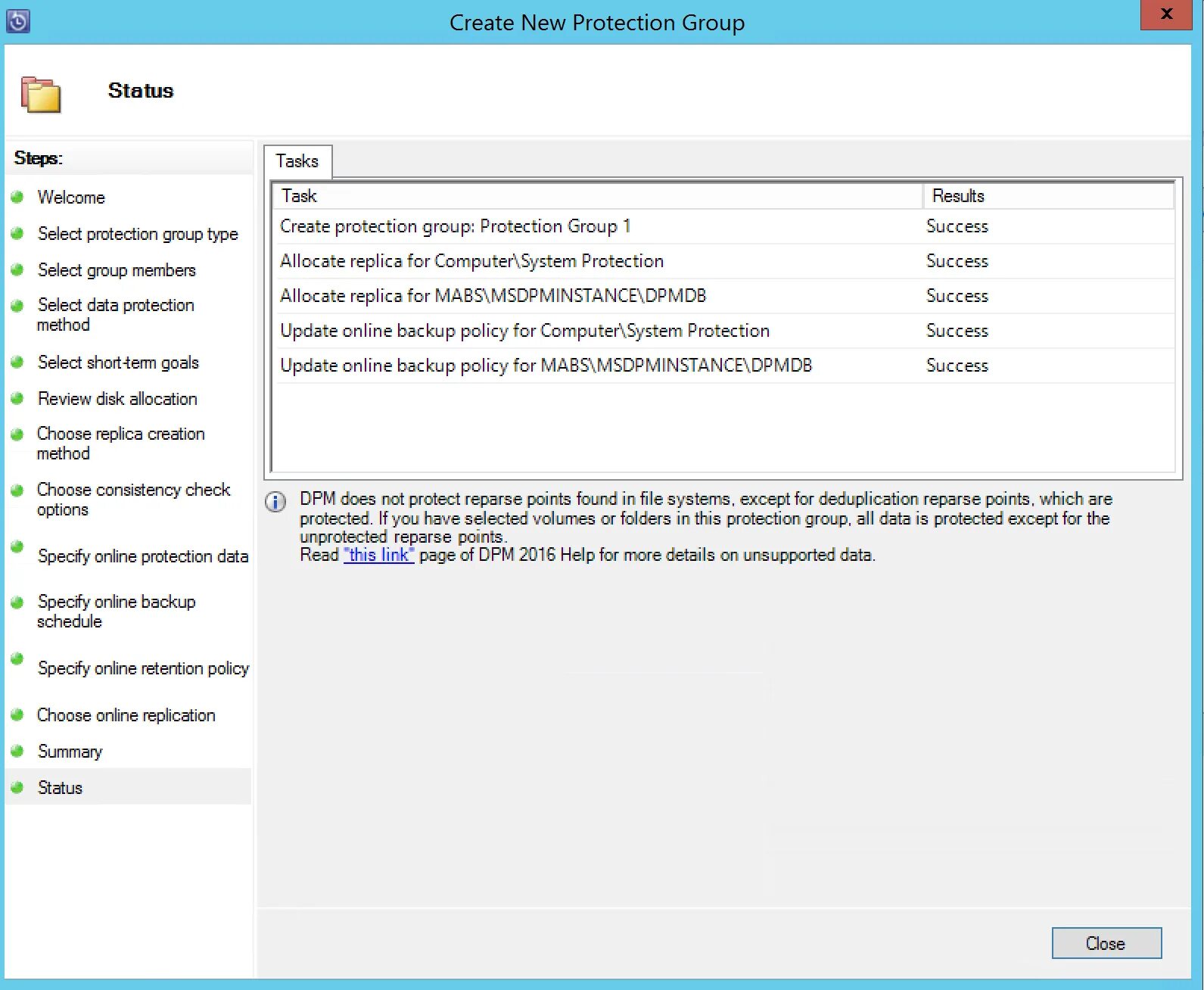Select the "Select data protection method" step
Viewport: 1204px width, 990px height.
[116, 315]
